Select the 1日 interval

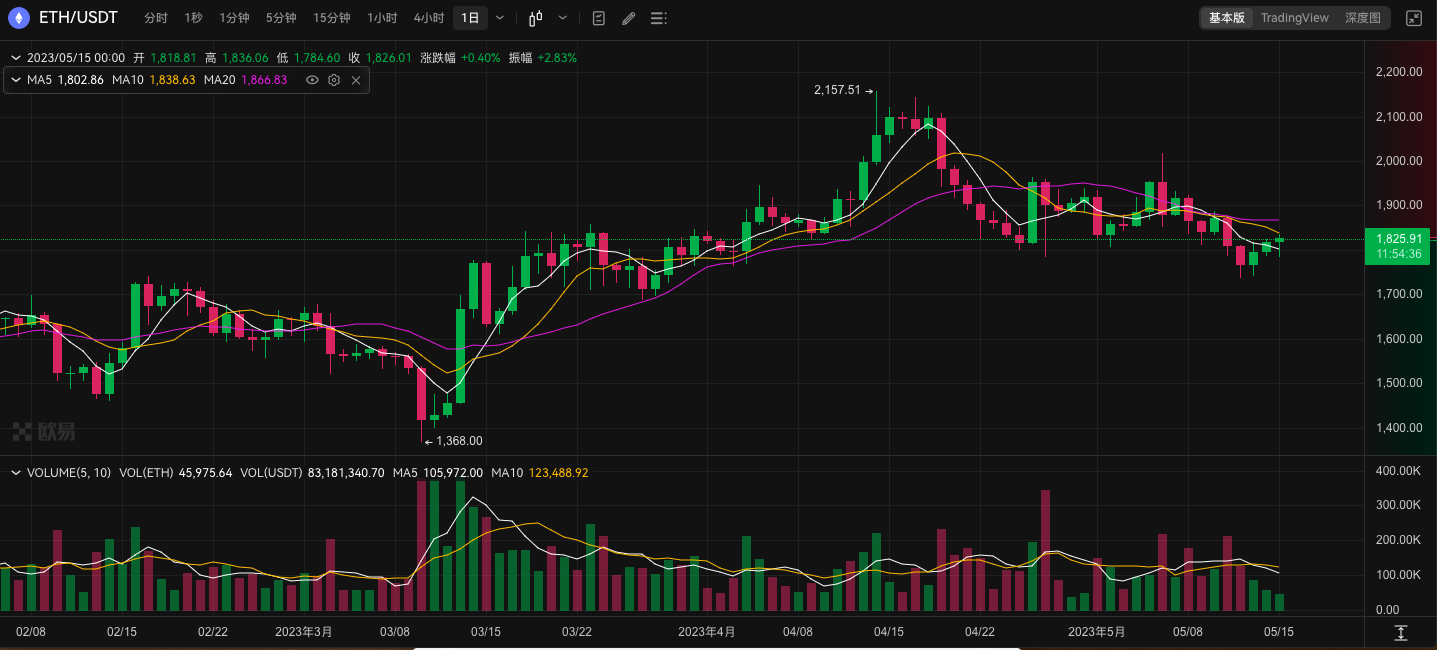coord(470,18)
